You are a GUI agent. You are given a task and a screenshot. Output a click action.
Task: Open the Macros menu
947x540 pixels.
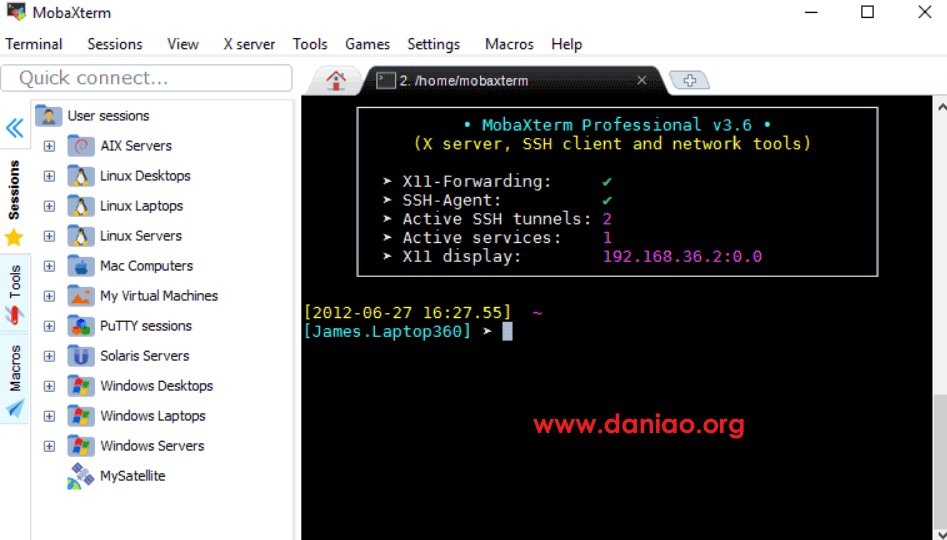(509, 44)
